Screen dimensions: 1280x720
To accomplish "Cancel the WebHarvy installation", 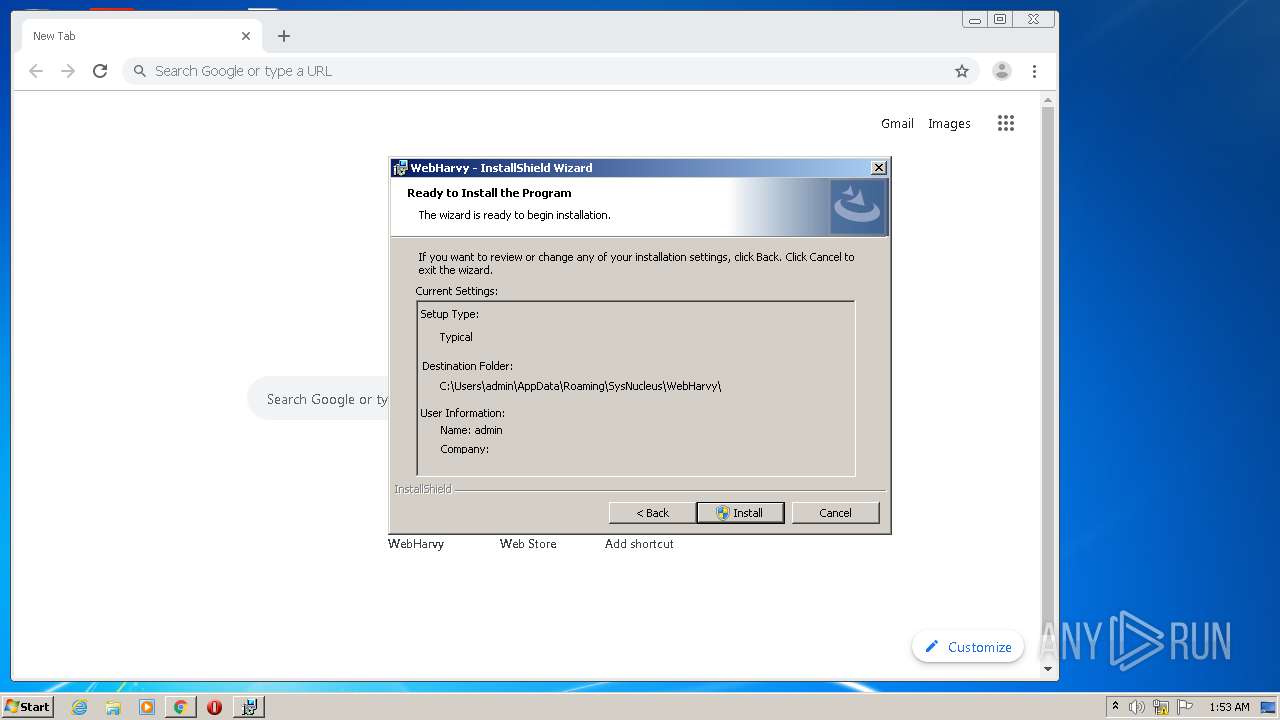I will pyautogui.click(x=835, y=513).
